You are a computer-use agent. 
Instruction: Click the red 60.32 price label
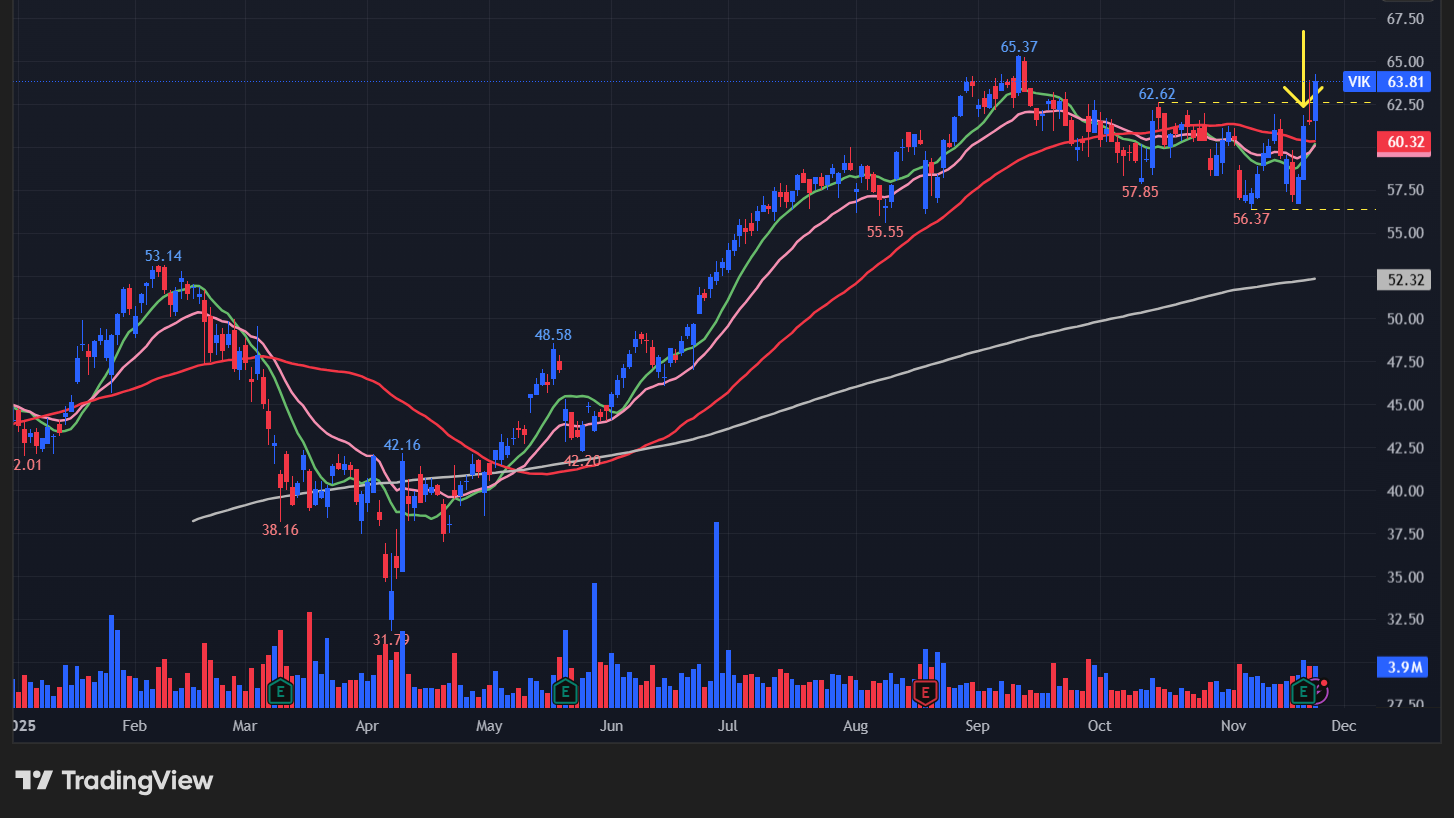[x=1406, y=143]
